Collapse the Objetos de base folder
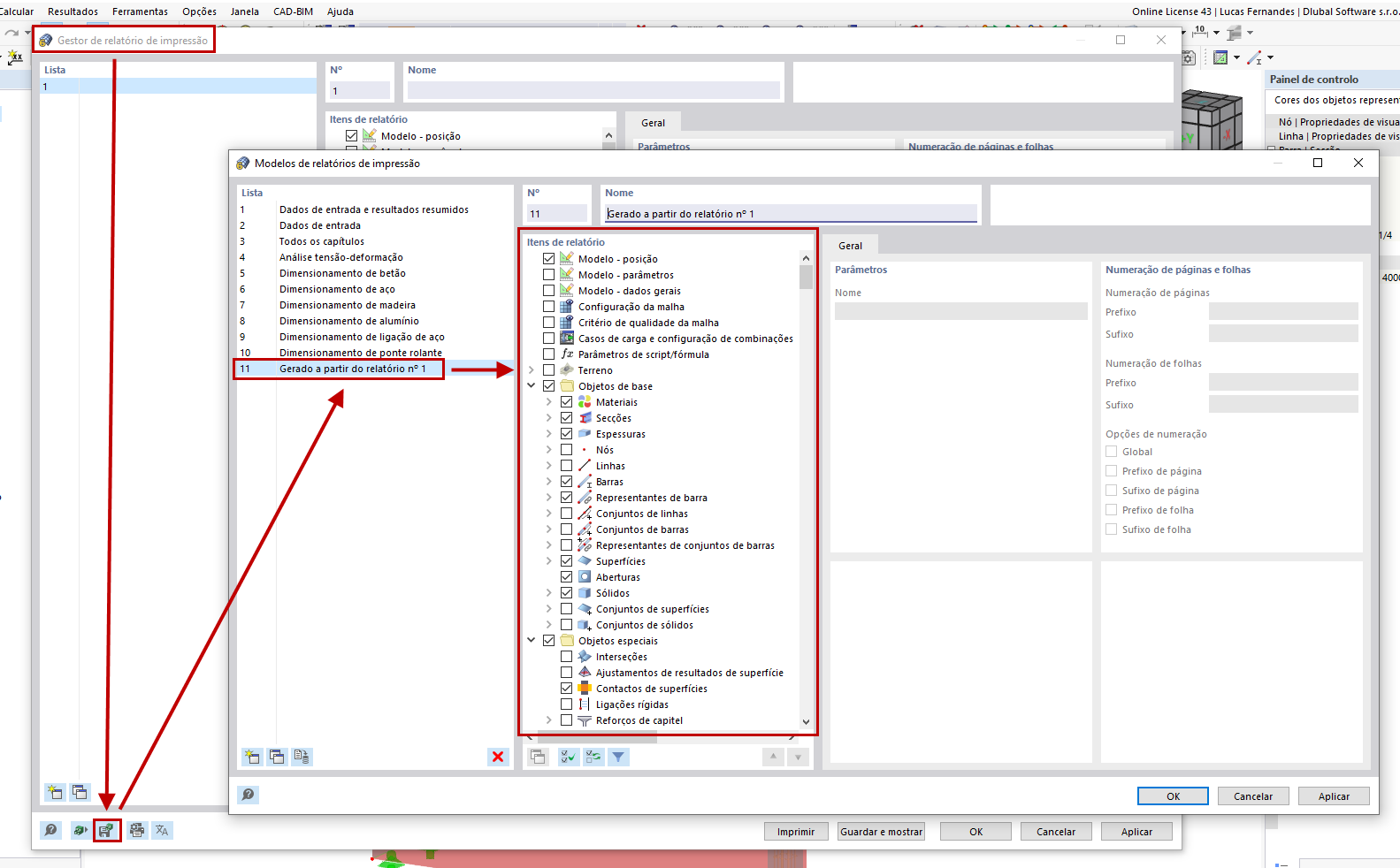Image resolution: width=1400 pixels, height=868 pixels. (x=532, y=386)
